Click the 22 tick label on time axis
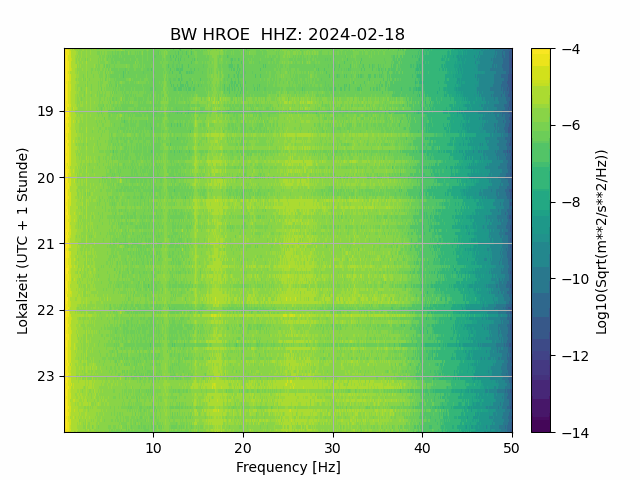This screenshot has height=480, width=640. pos(45,311)
